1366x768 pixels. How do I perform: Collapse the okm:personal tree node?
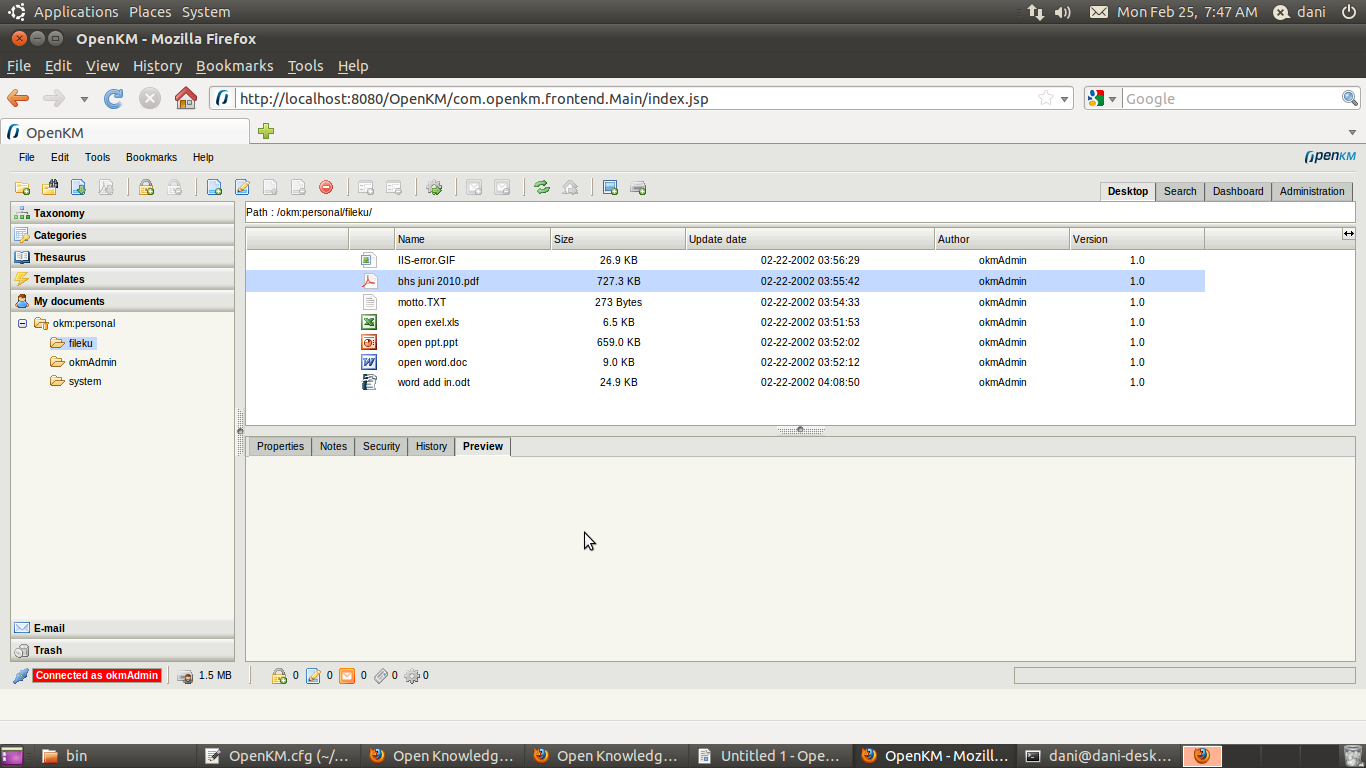(x=22, y=323)
